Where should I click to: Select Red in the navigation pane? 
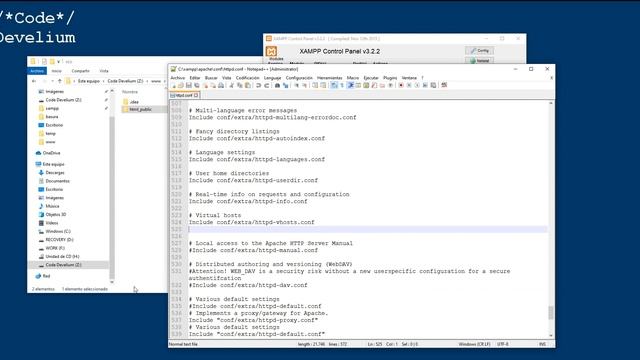[46, 276]
